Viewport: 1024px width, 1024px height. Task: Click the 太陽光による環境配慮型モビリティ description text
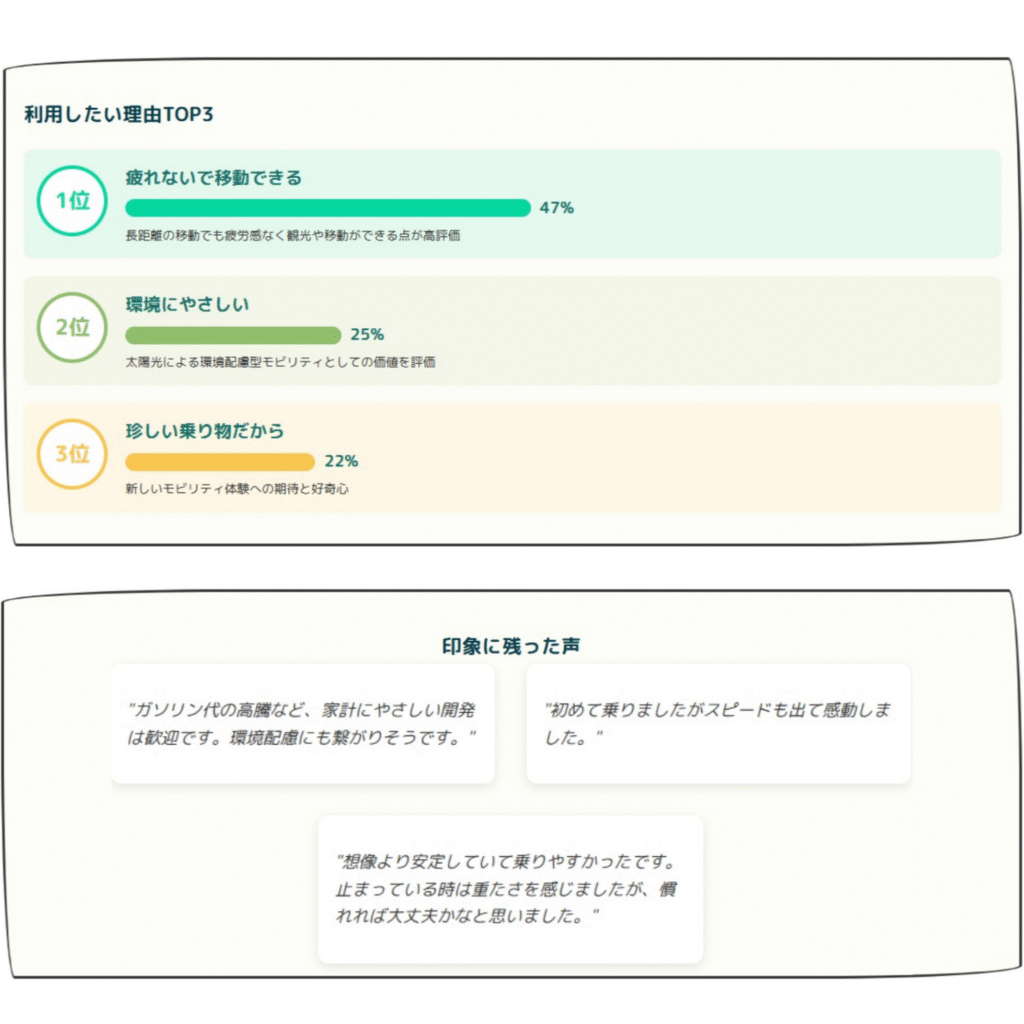click(280, 362)
